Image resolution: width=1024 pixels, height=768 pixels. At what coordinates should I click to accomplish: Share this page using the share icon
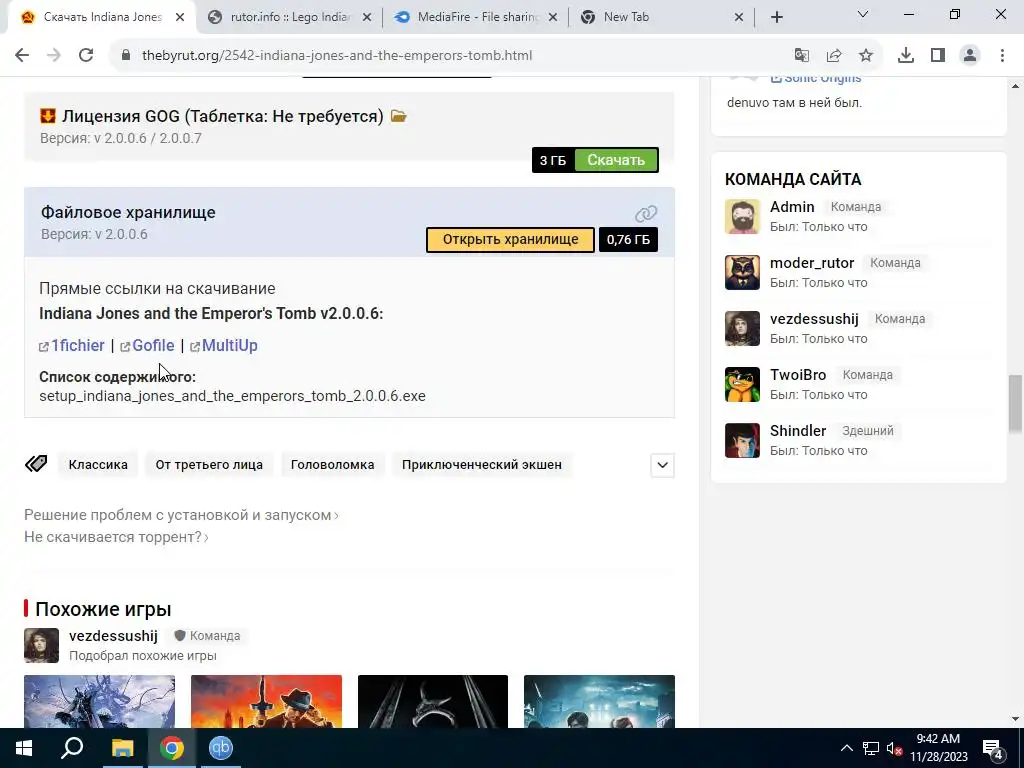click(834, 56)
